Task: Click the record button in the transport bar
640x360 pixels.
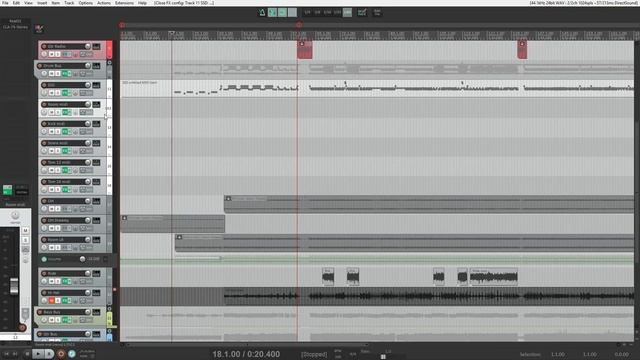Action: tap(61, 354)
